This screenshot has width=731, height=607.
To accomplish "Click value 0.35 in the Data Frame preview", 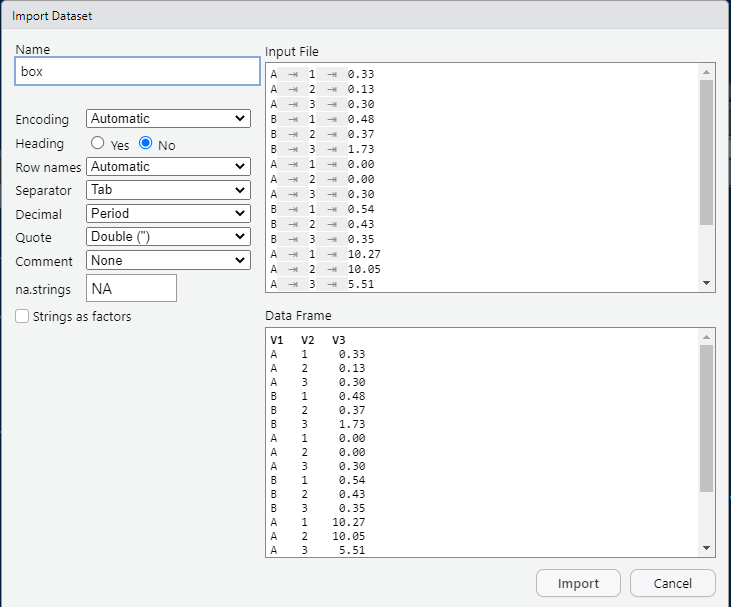I will (x=352, y=508).
